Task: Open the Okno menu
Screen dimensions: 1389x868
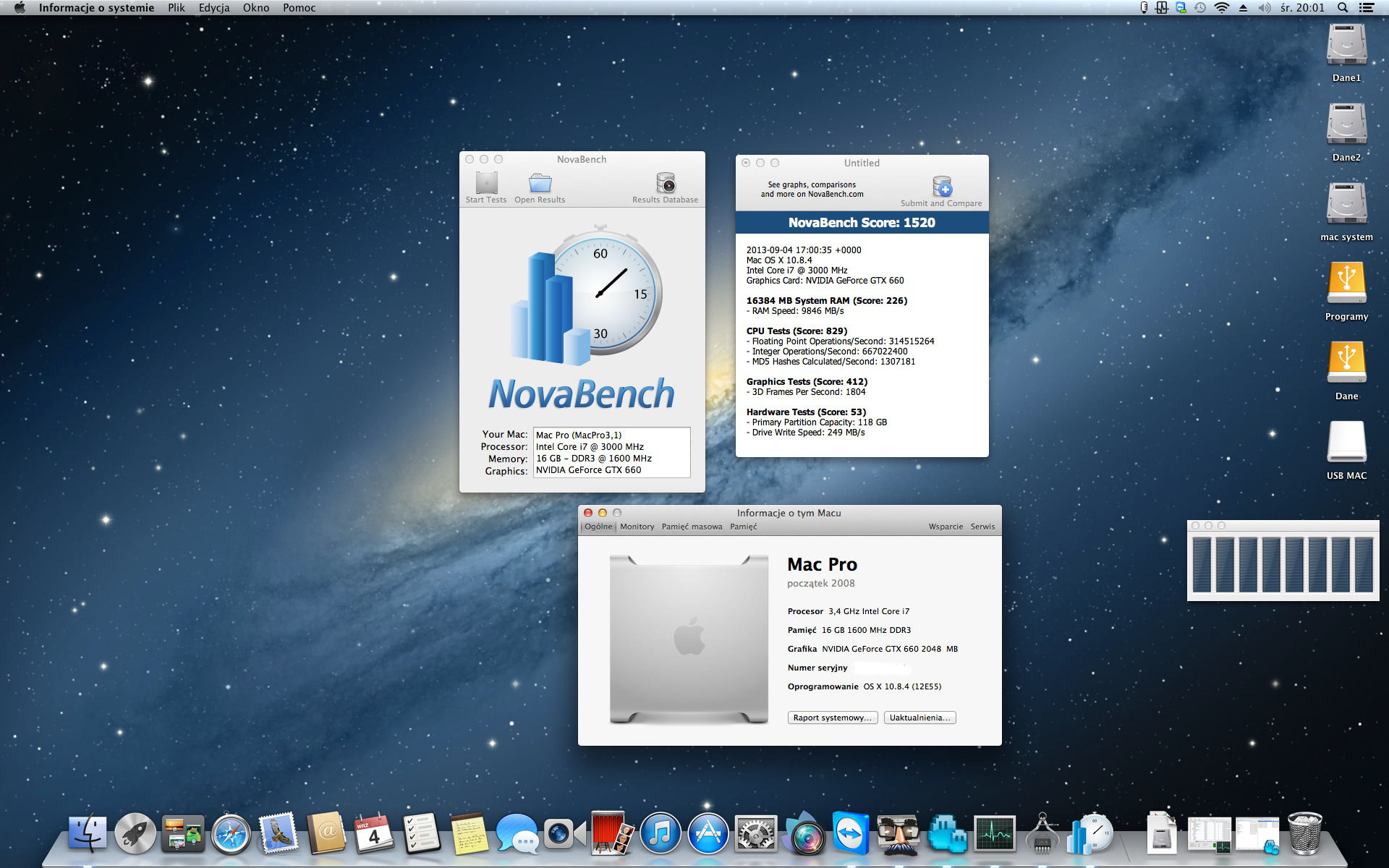Action: pyautogui.click(x=256, y=8)
